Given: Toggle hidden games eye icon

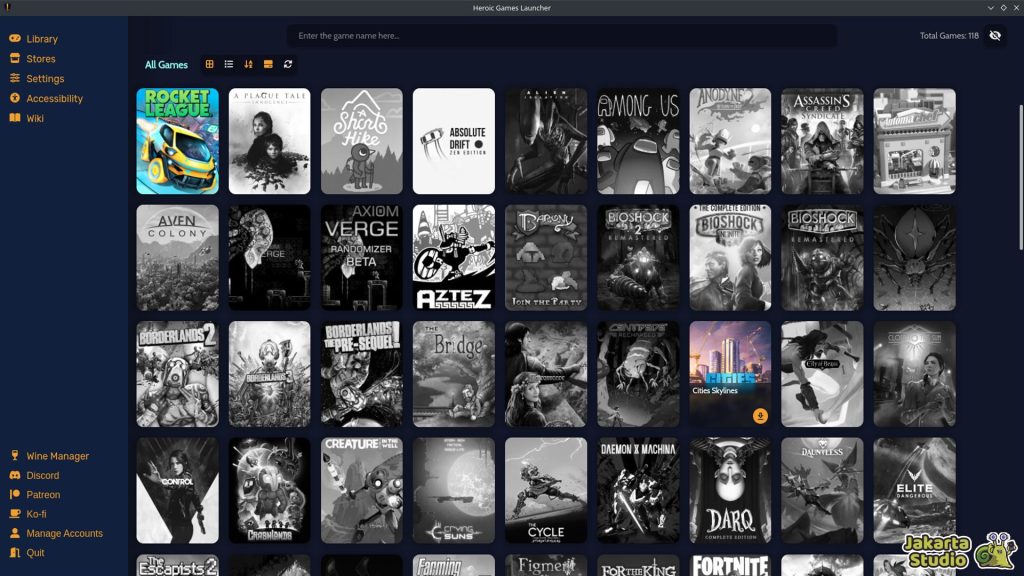Looking at the screenshot, I should click(x=994, y=36).
